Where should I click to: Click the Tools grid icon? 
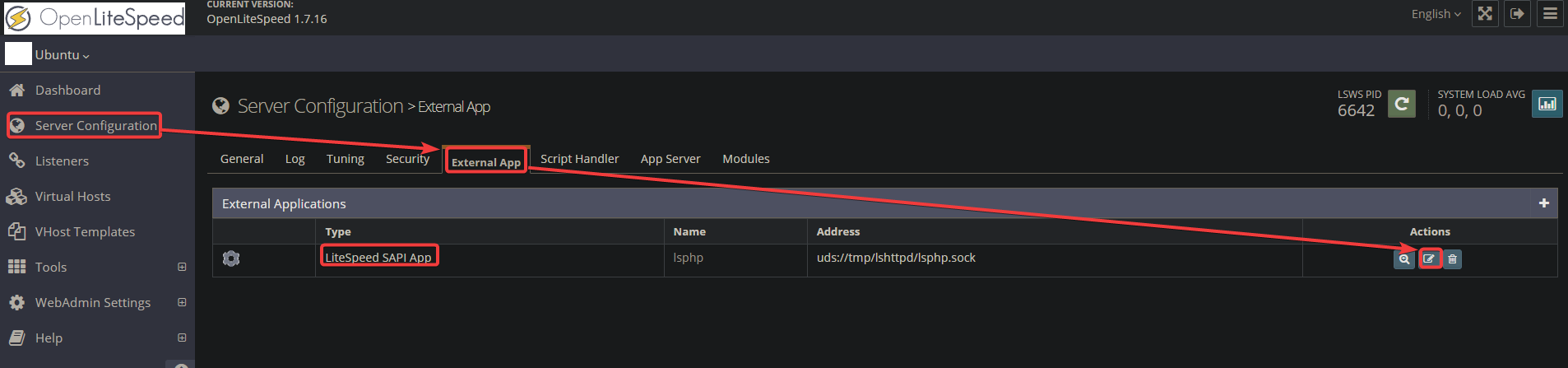[16, 267]
